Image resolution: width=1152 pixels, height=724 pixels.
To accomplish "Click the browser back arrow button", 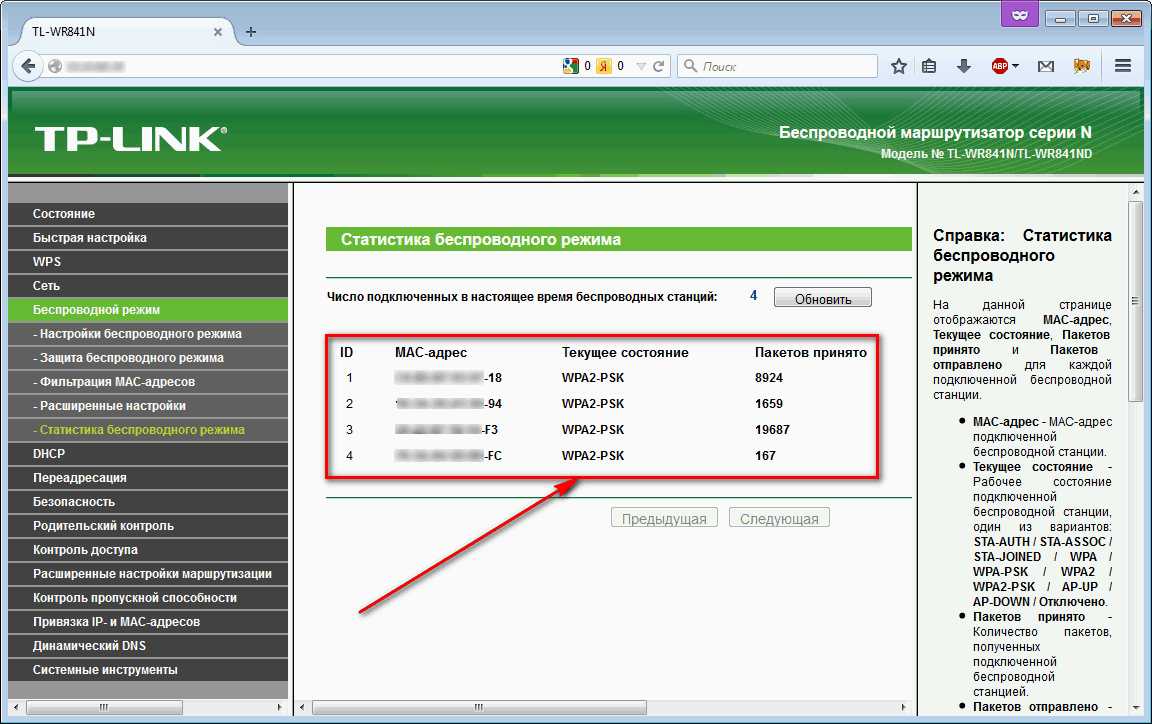I will coord(28,66).
